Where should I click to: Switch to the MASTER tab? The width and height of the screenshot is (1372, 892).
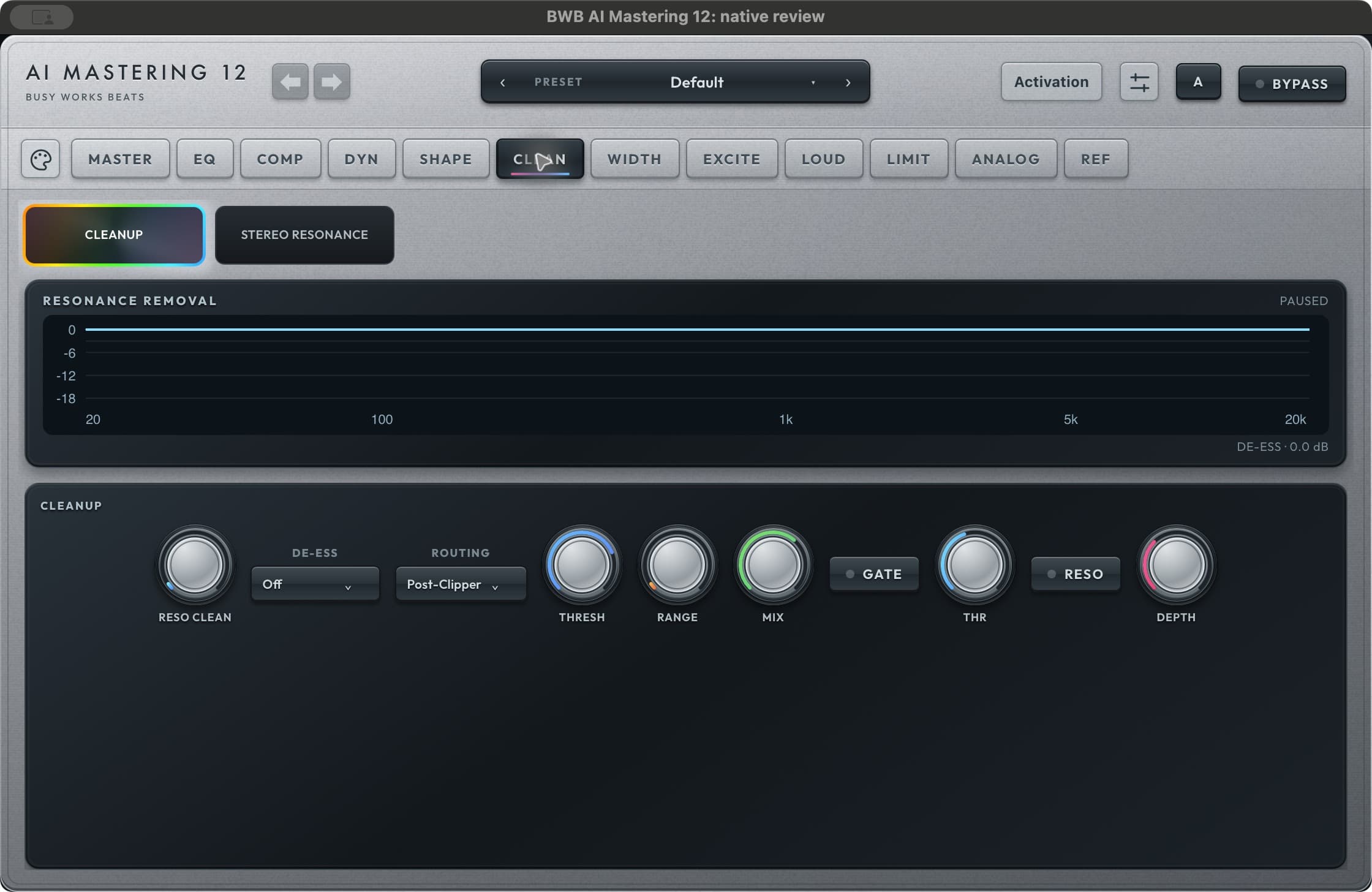pos(120,159)
